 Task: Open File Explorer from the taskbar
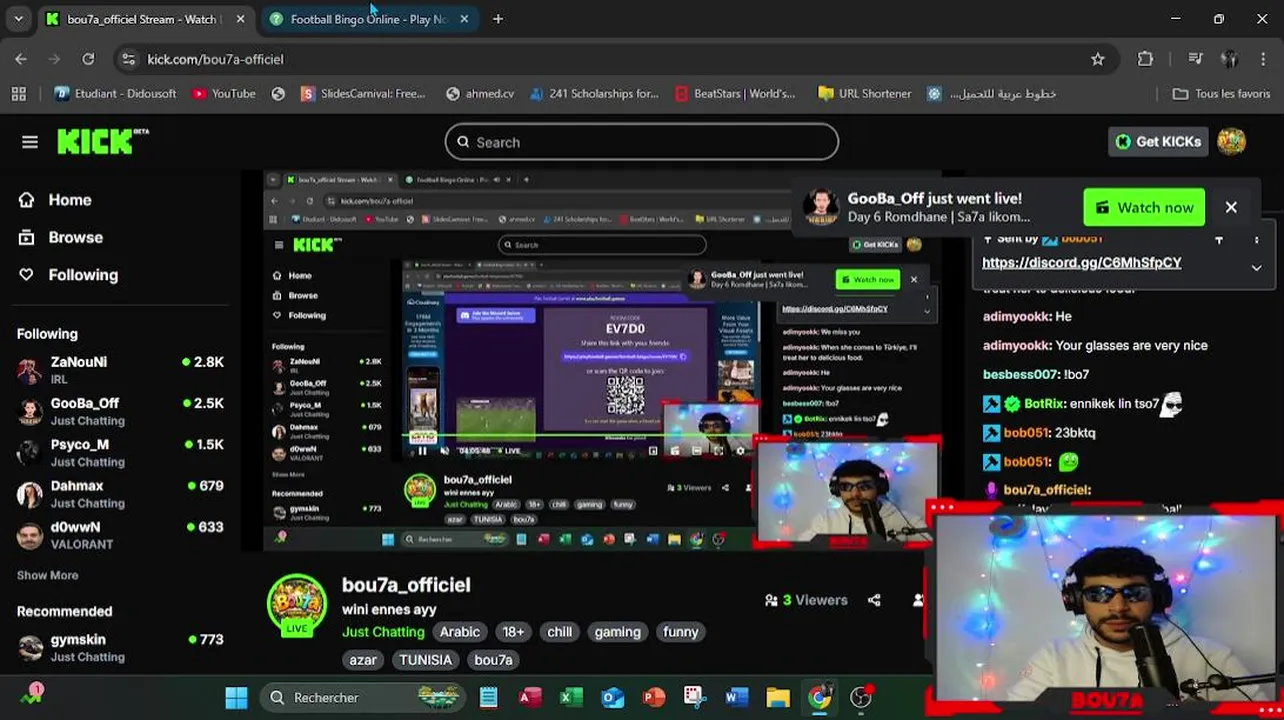[778, 698]
